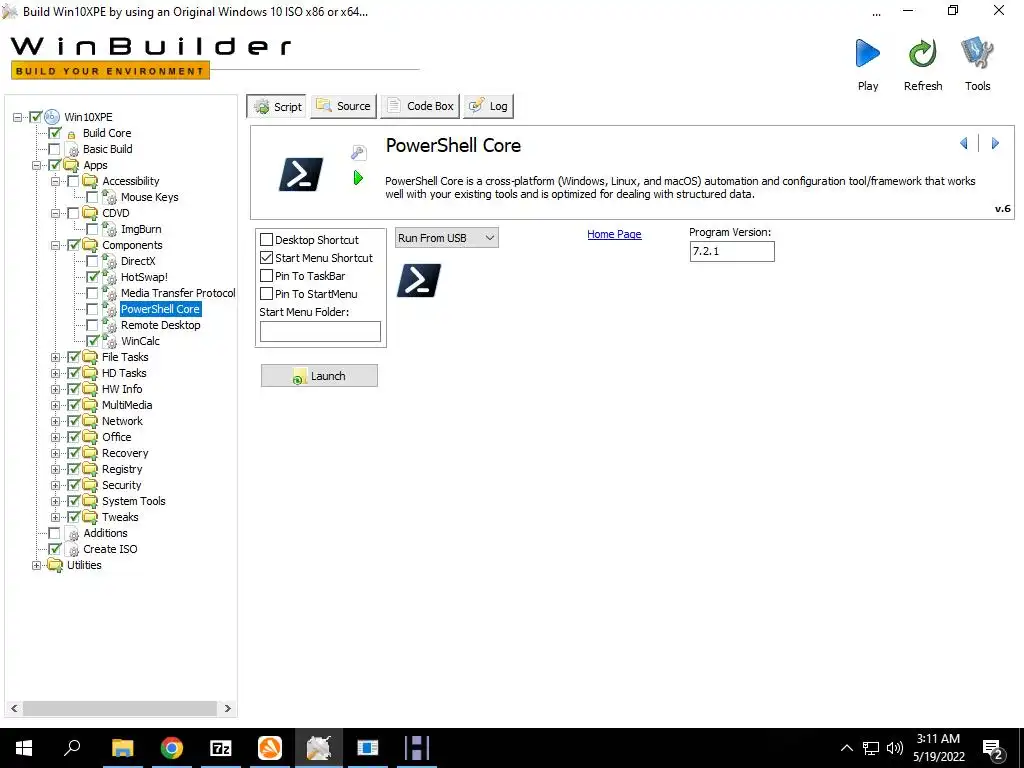
Task: Collapse the Components node
Action: [x=56, y=246]
